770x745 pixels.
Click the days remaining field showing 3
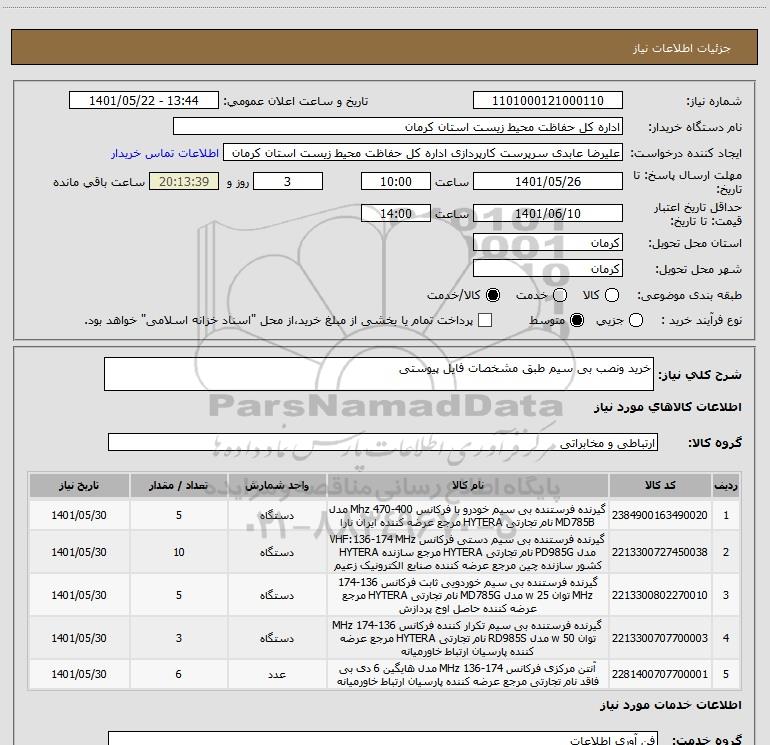tap(288, 181)
